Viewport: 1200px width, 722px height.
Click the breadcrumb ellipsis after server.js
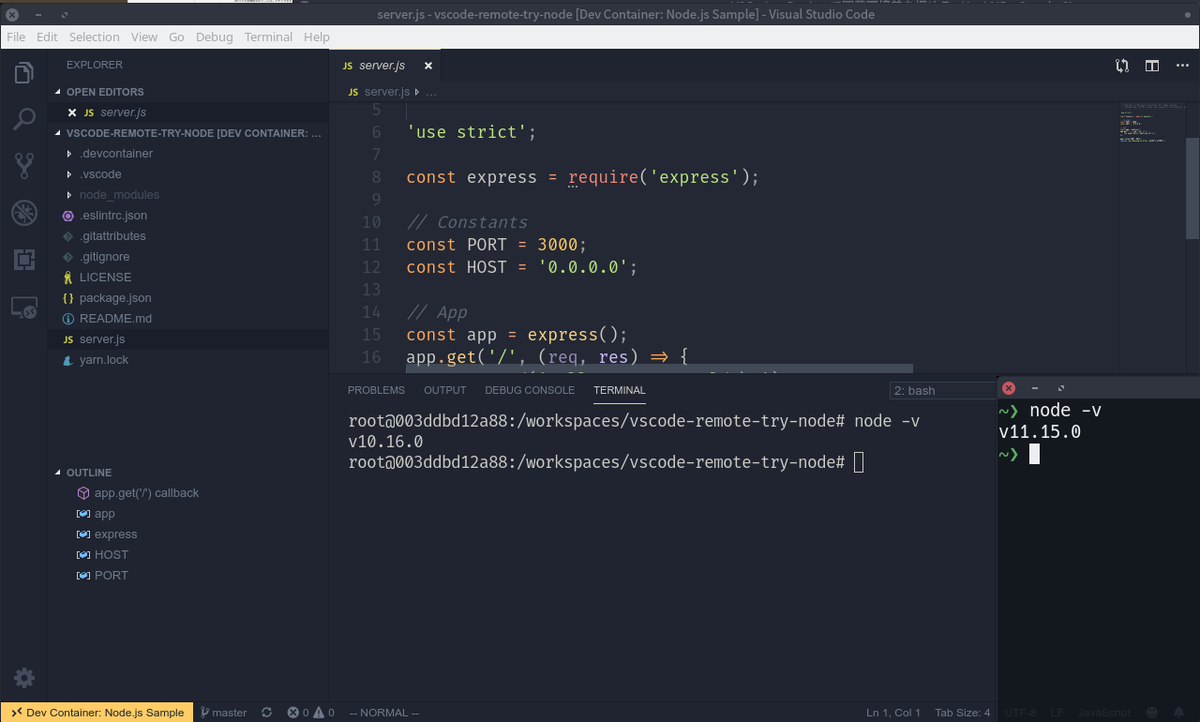coord(431,92)
